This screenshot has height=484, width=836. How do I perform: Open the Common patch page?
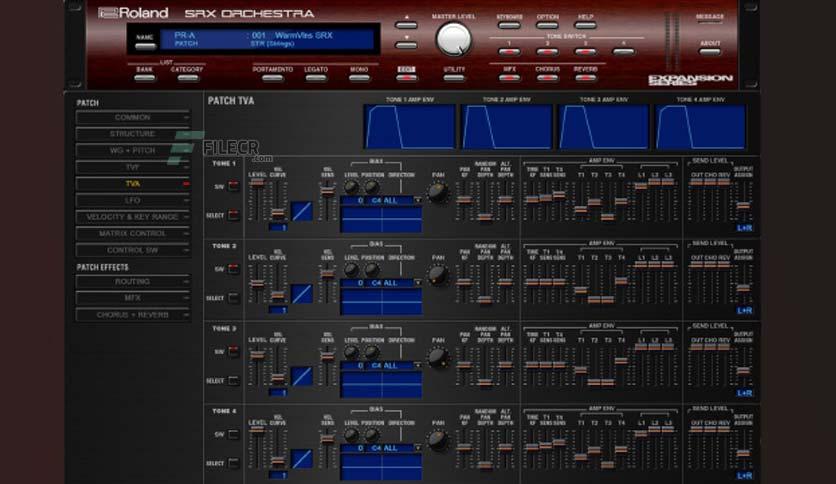coord(133,117)
